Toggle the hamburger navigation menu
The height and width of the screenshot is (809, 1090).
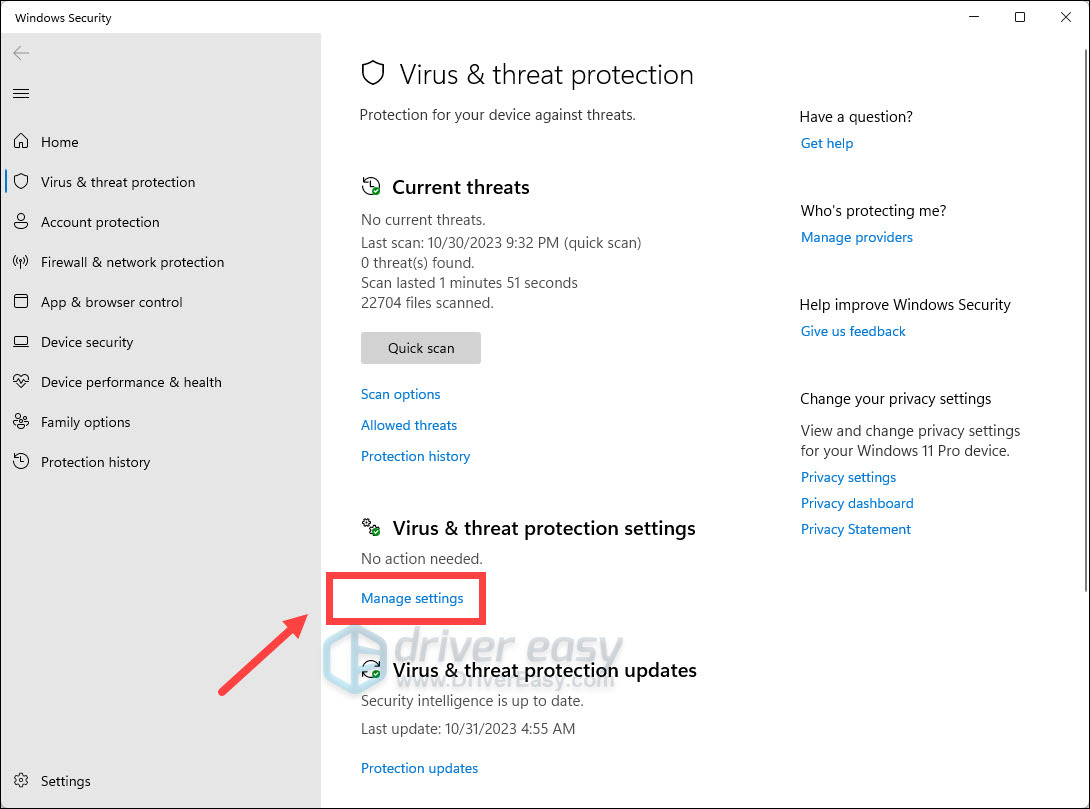(21, 94)
